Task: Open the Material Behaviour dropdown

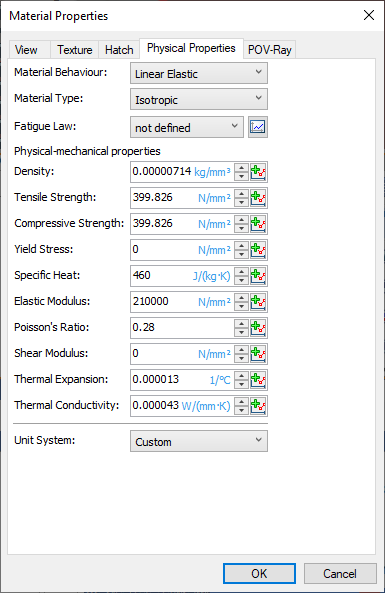Action: click(199, 73)
